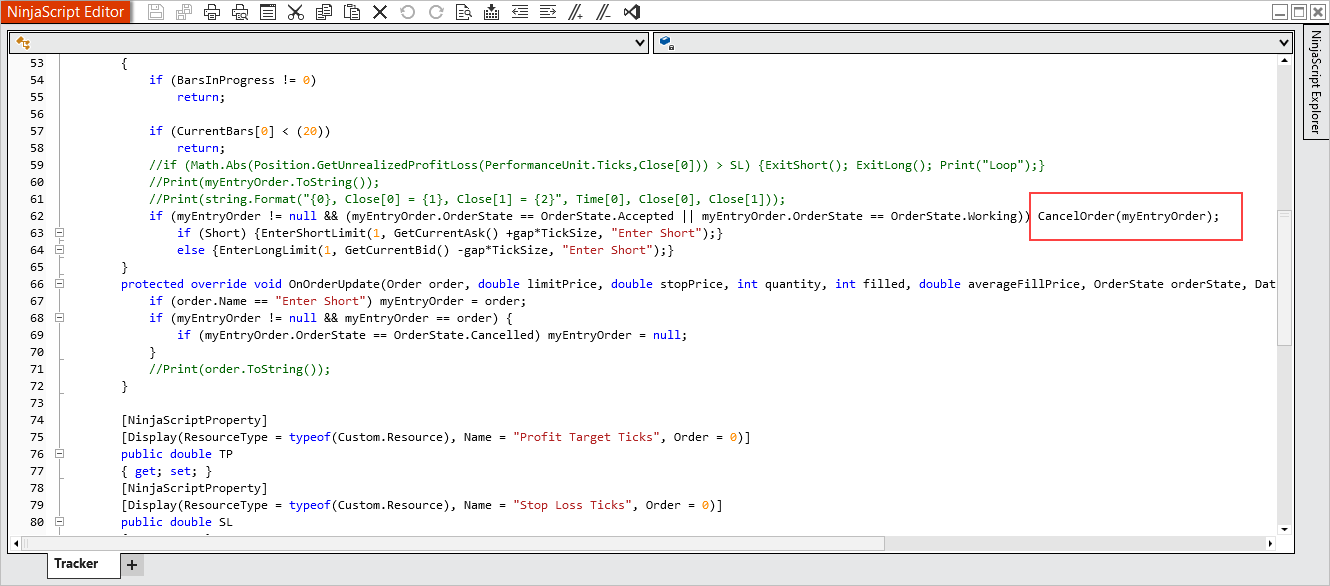Click the //Print(order.ToString()); comment on line 71

[240, 369]
